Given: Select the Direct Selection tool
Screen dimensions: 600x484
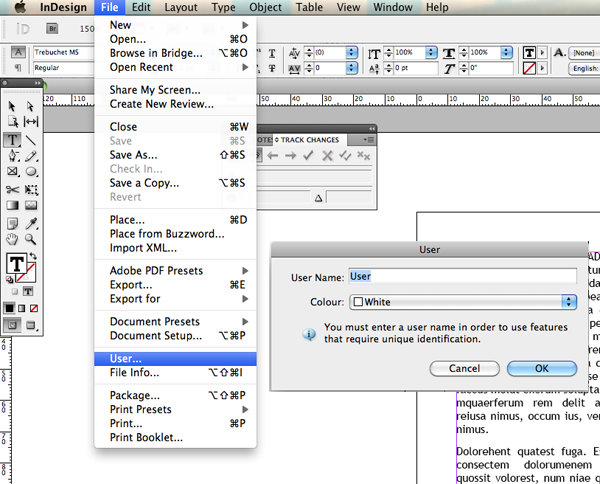Looking at the screenshot, I should pos(31,106).
